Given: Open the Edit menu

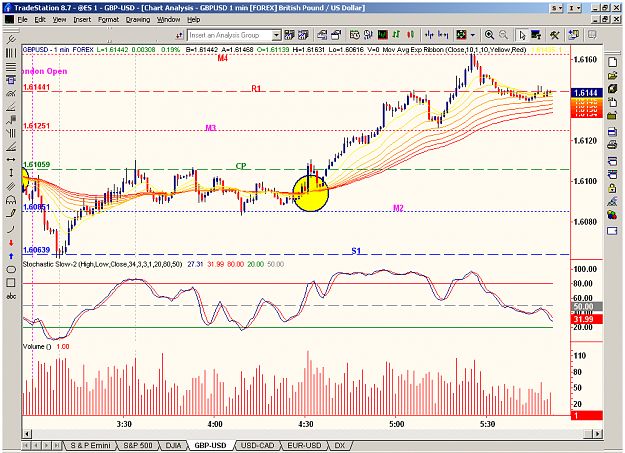Looking at the screenshot, I should point(40,20).
